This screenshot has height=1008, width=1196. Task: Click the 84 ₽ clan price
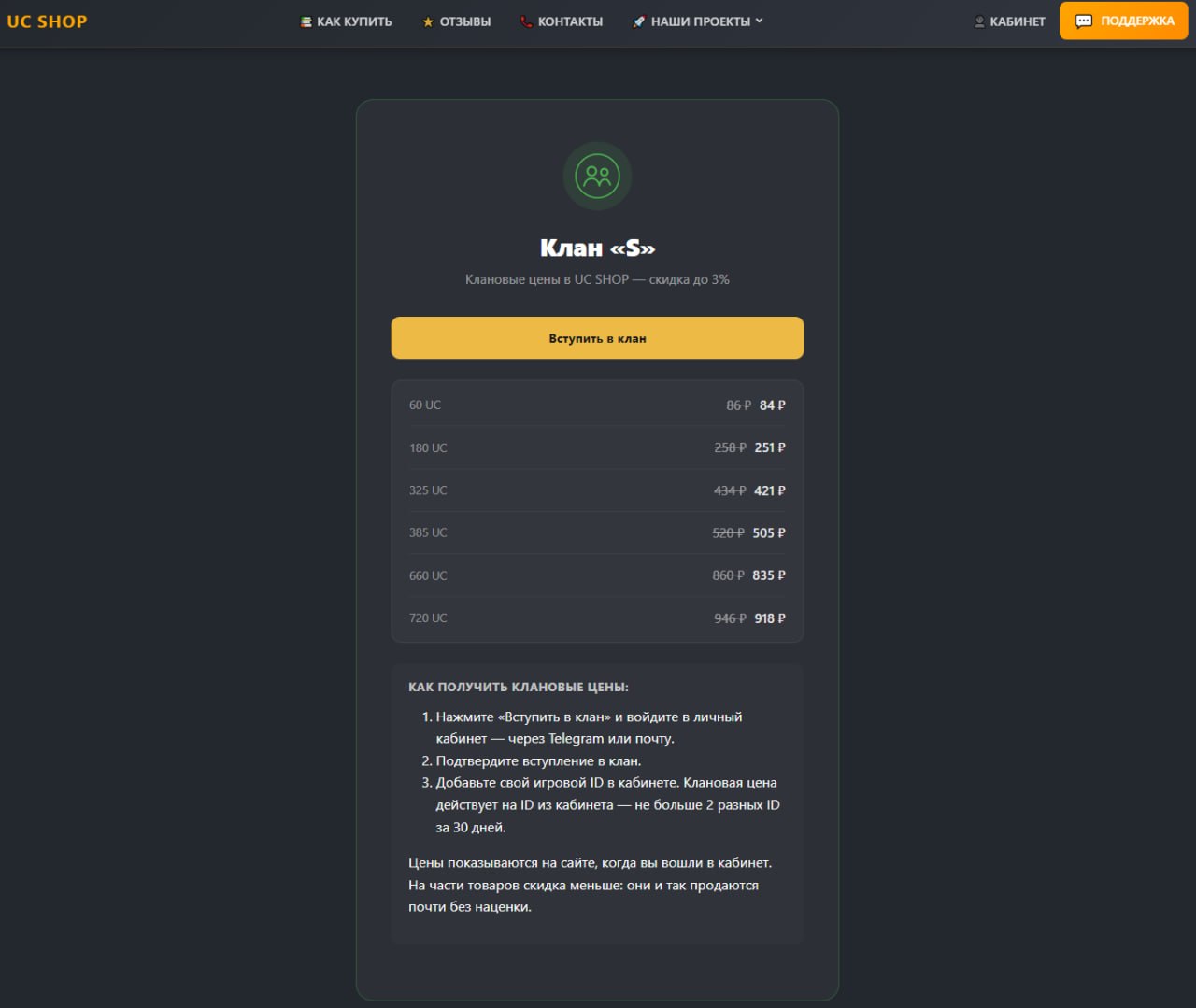[773, 405]
